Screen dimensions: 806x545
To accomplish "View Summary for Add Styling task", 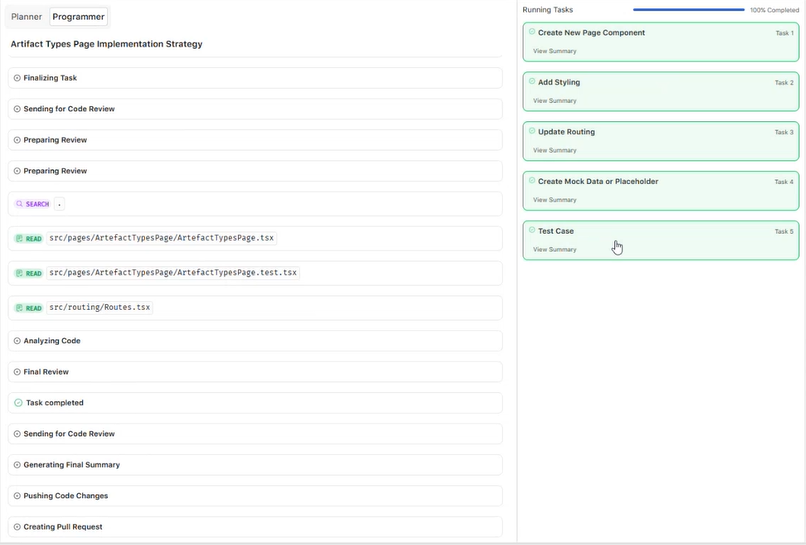I will (x=555, y=101).
